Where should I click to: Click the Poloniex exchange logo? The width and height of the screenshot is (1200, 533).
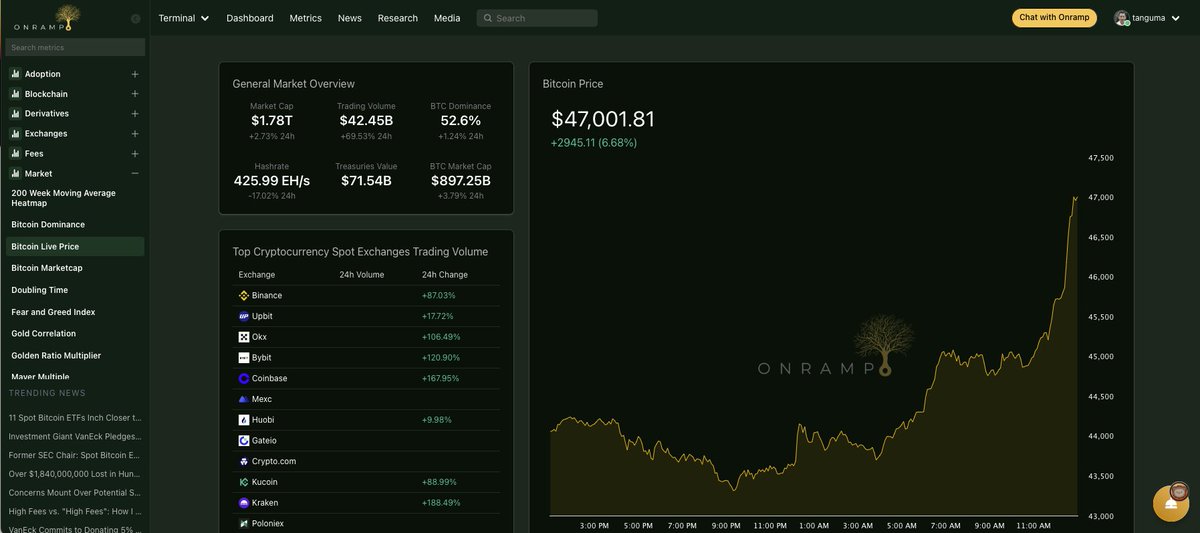pos(243,523)
